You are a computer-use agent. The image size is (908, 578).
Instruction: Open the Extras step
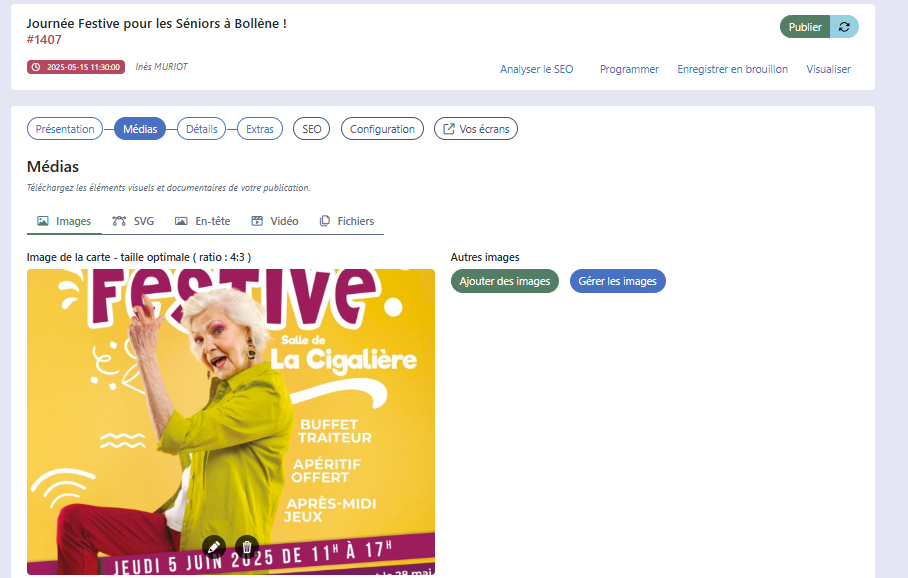click(260, 129)
